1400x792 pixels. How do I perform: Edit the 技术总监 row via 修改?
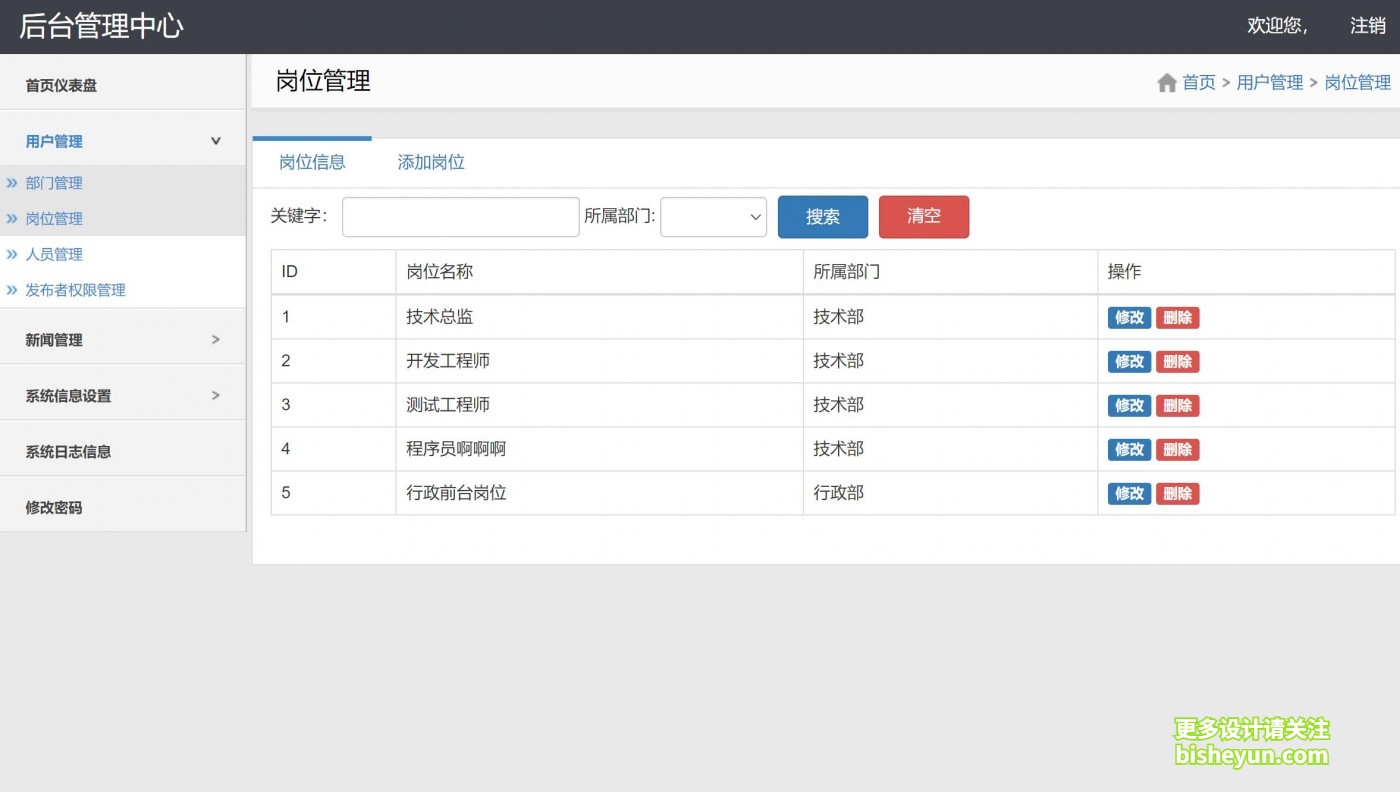1129,318
